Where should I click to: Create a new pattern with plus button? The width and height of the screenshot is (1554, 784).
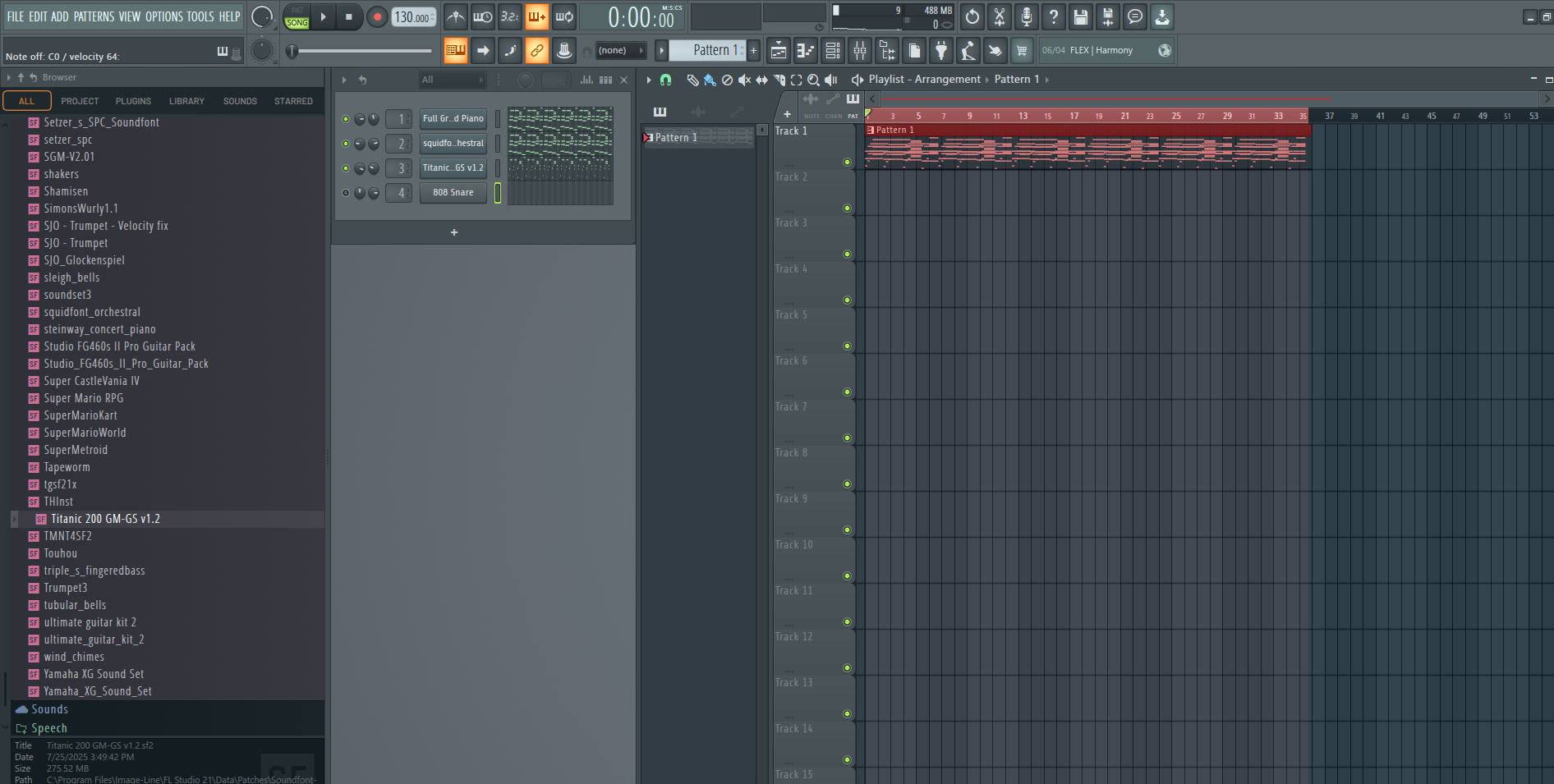(754, 51)
